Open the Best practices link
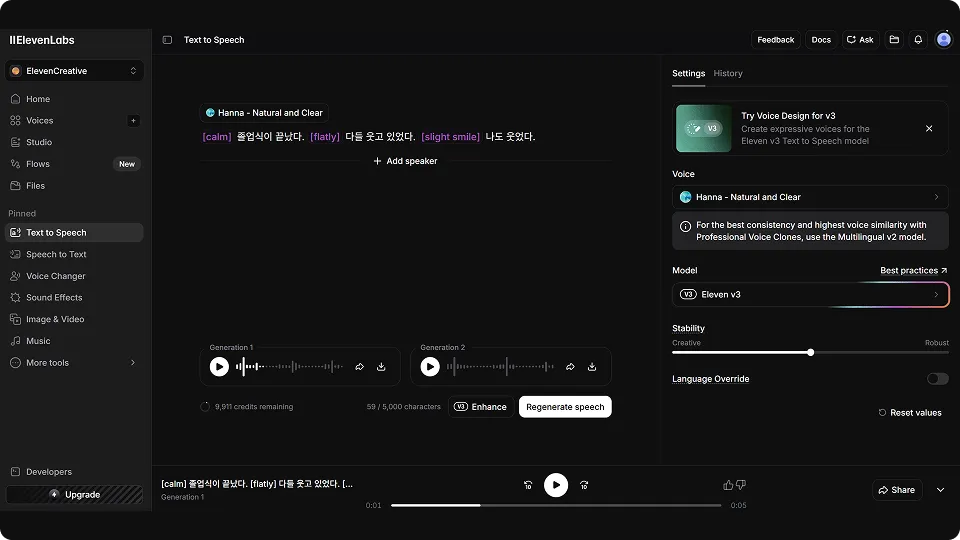960x540 pixels. point(913,271)
